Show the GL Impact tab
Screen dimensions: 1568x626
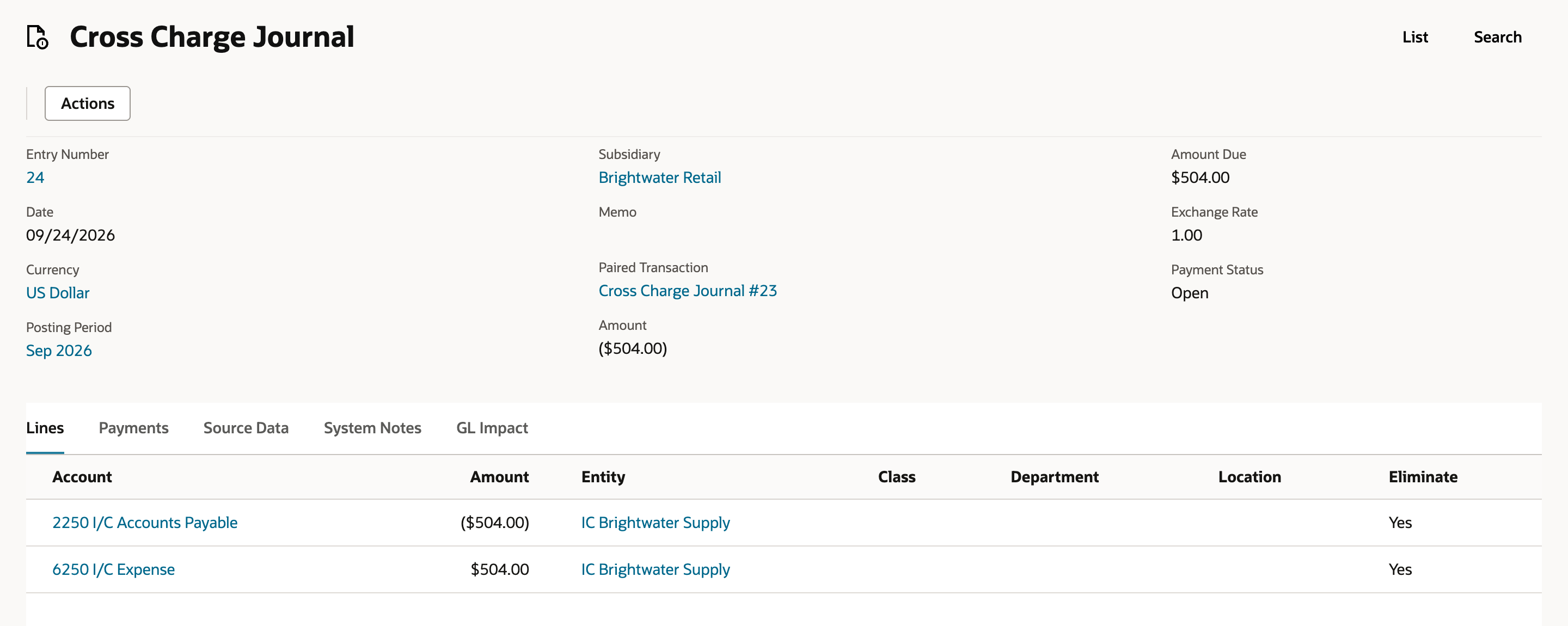tap(492, 428)
